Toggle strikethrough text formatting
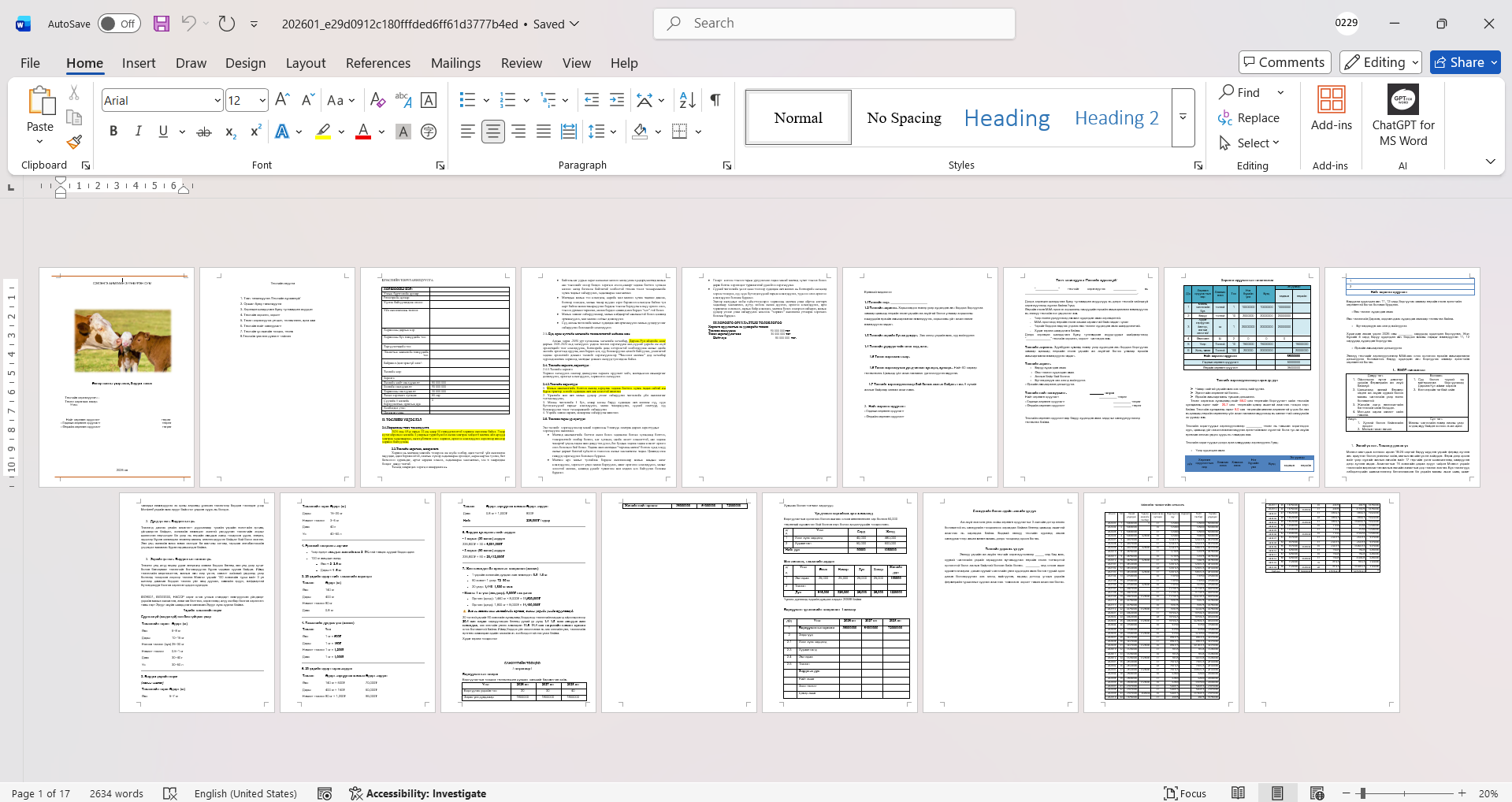The width and height of the screenshot is (1512, 802). pyautogui.click(x=204, y=132)
